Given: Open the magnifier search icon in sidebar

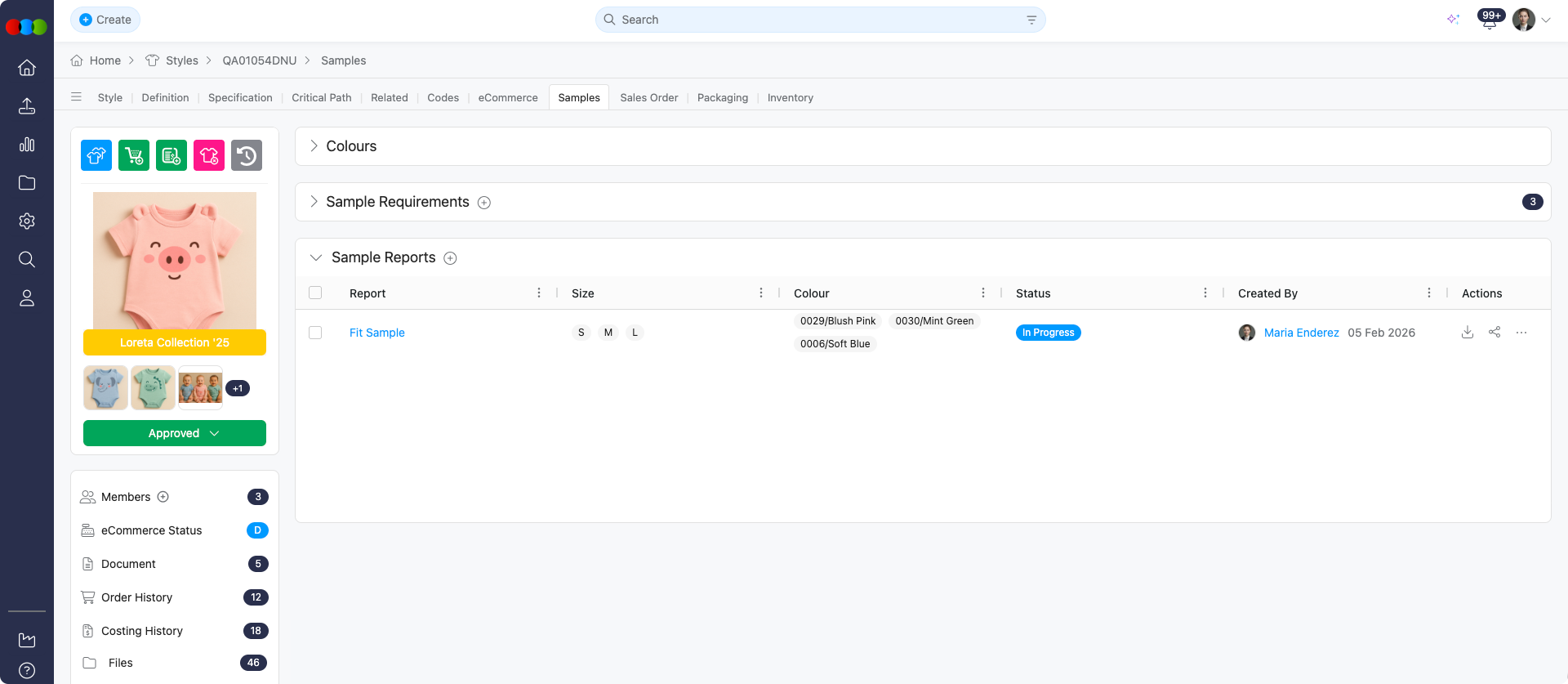Looking at the screenshot, I should [27, 260].
